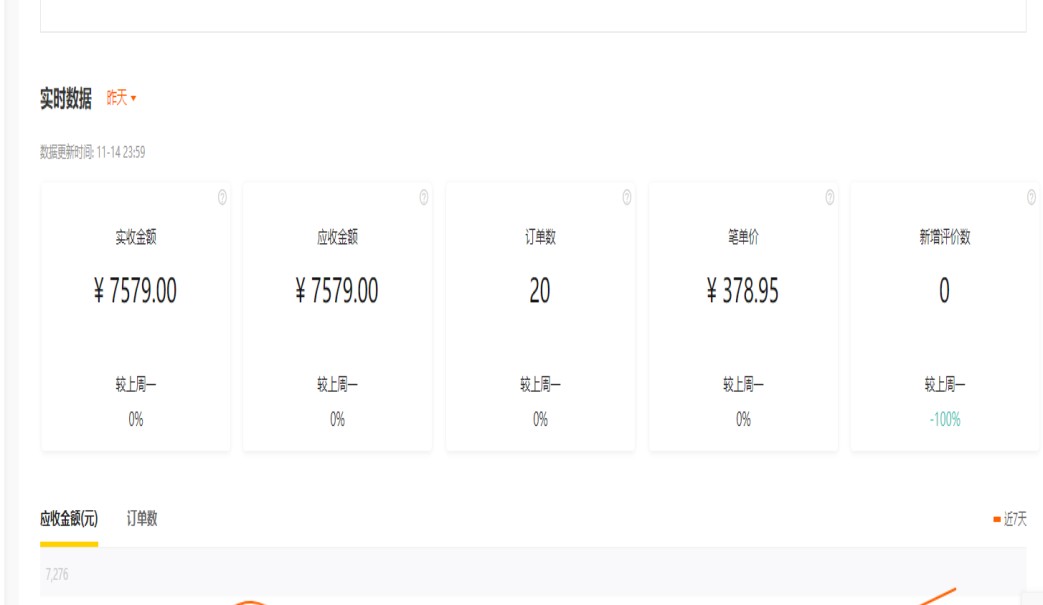Click the 0 value under 新增评价数

coord(944,291)
